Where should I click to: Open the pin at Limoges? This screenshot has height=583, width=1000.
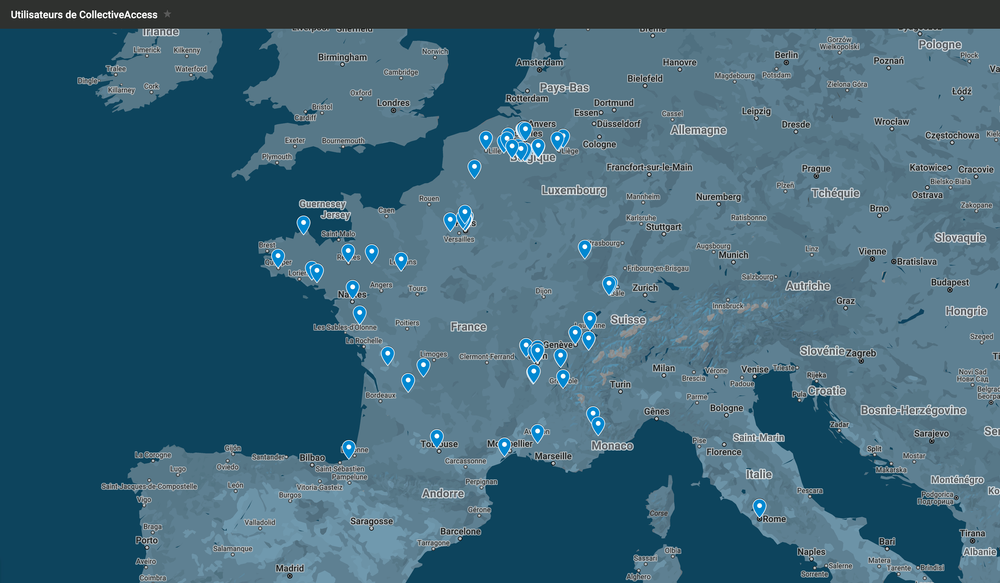[423, 366]
